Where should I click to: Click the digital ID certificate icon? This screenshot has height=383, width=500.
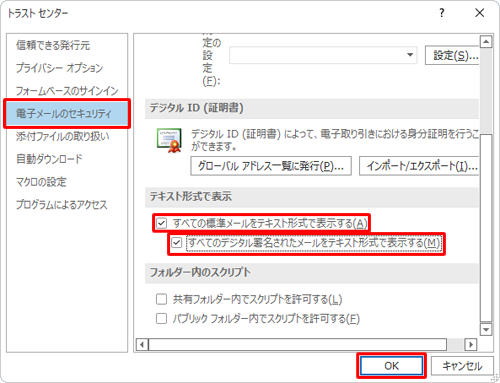[x=169, y=140]
